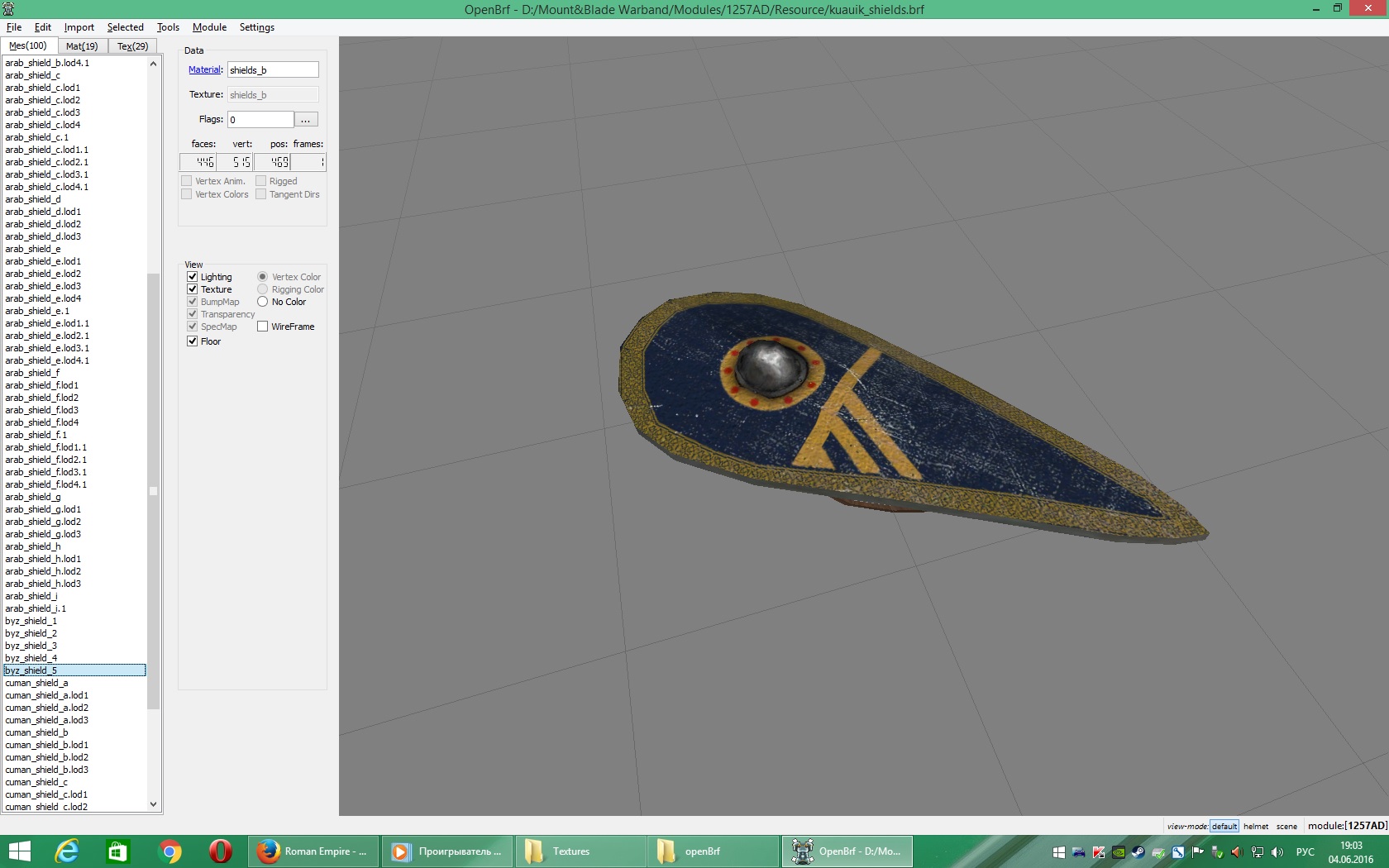This screenshot has width=1389, height=868.
Task: Switch to OpenBrf taskbar window
Action: click(847, 851)
